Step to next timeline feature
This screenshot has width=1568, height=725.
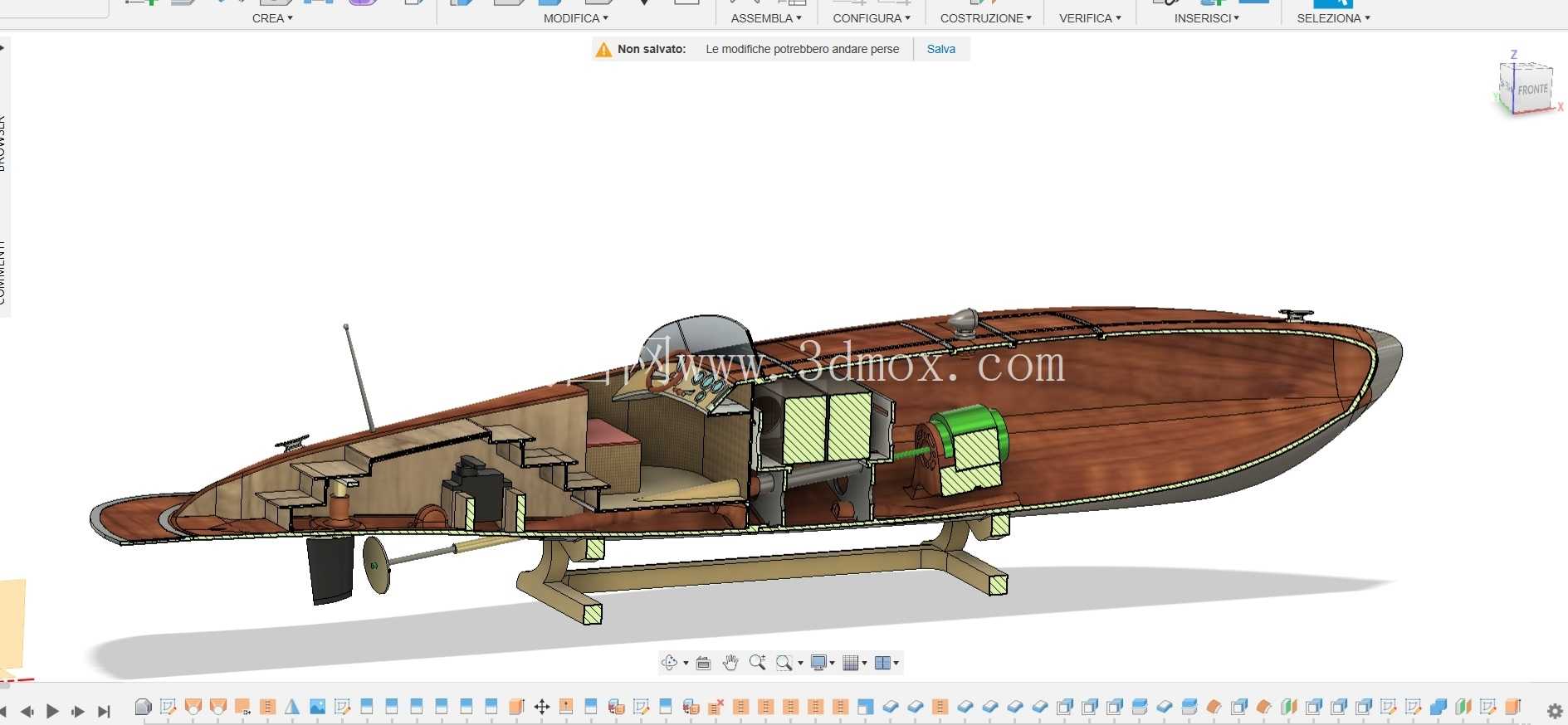pos(78,711)
